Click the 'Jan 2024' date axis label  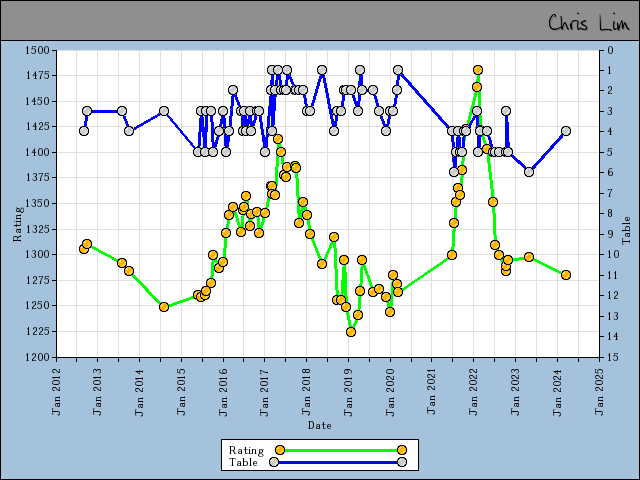click(557, 392)
